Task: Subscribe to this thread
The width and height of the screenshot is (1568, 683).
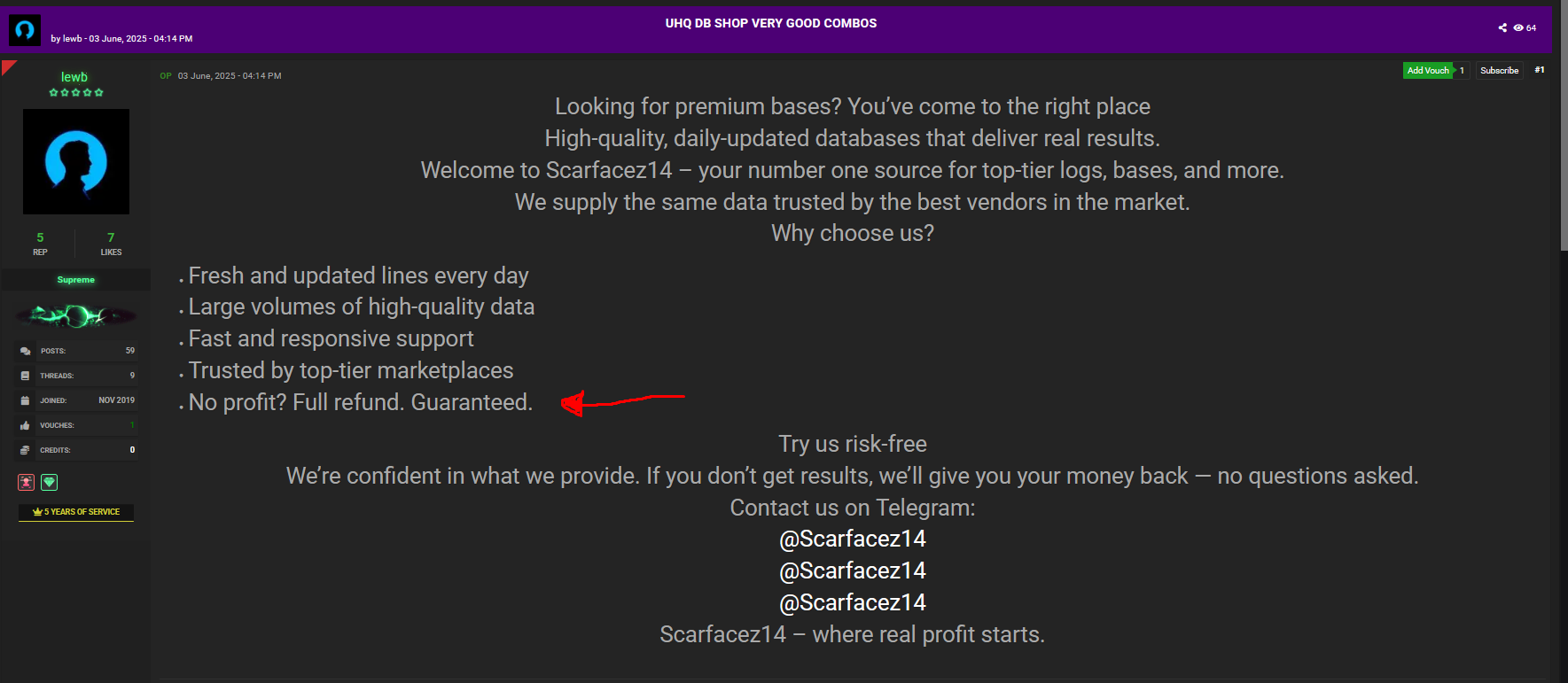Action: coord(1499,70)
